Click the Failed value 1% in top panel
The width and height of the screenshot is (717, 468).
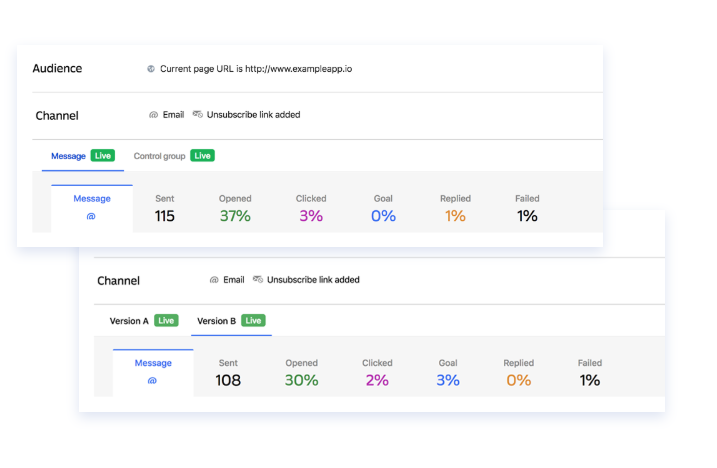pos(527,216)
